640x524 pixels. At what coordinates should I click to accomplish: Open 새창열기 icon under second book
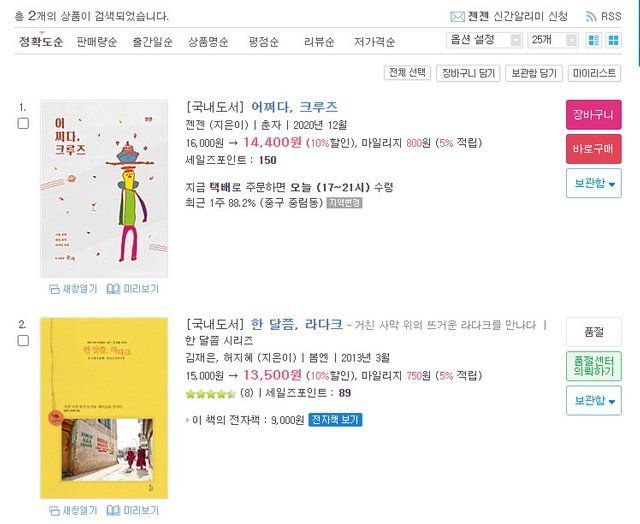click(x=54, y=511)
